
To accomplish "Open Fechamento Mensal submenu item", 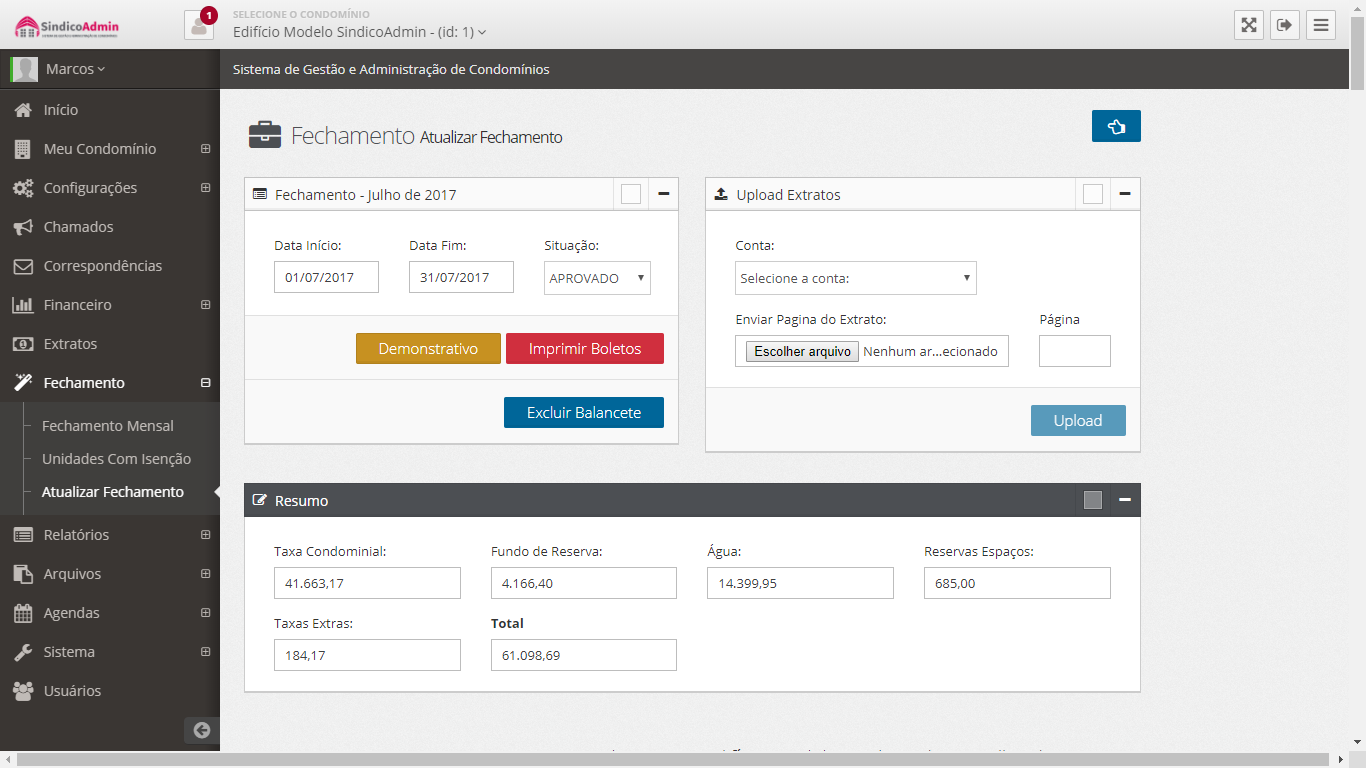I will (x=108, y=426).
